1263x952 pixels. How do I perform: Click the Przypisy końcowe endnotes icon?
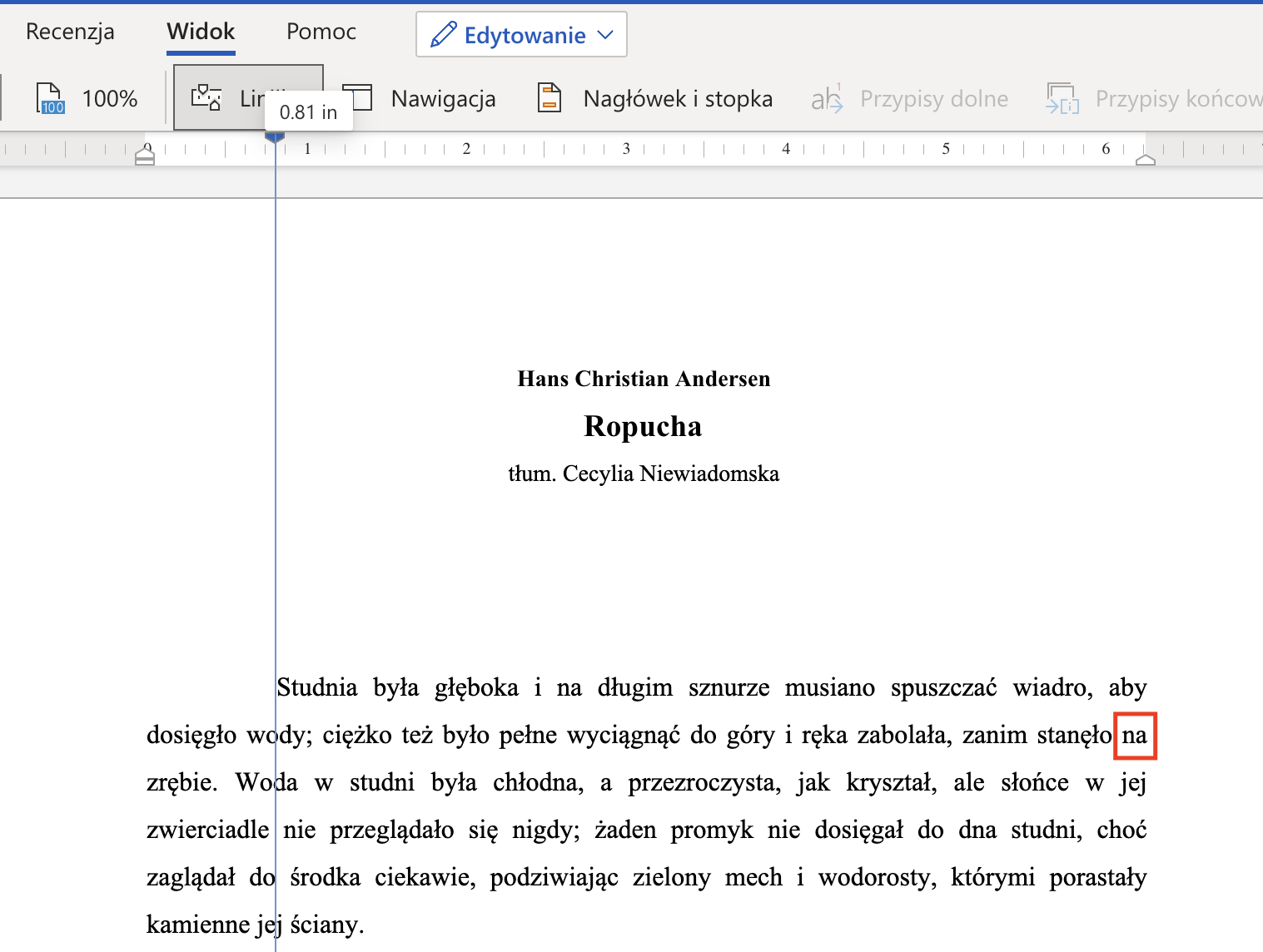pos(1062,98)
